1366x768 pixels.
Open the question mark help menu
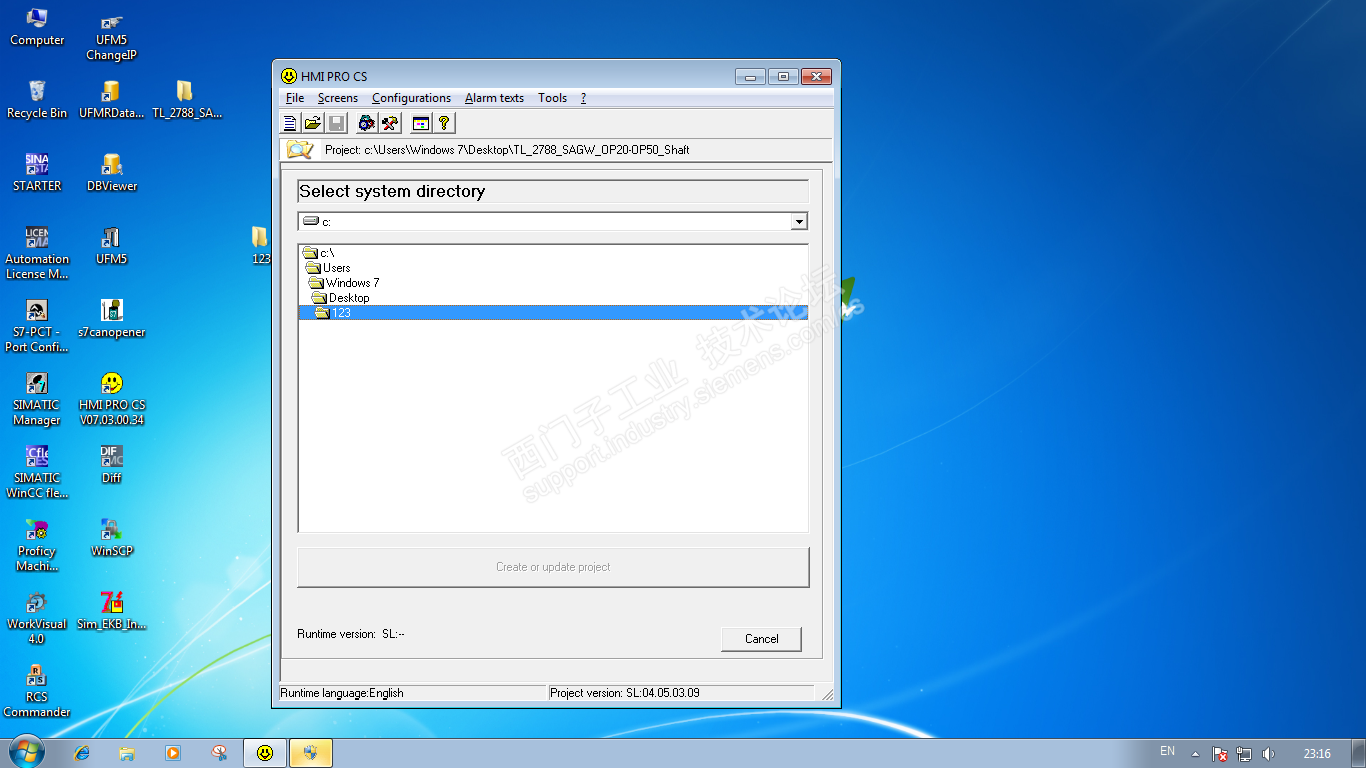(x=583, y=98)
